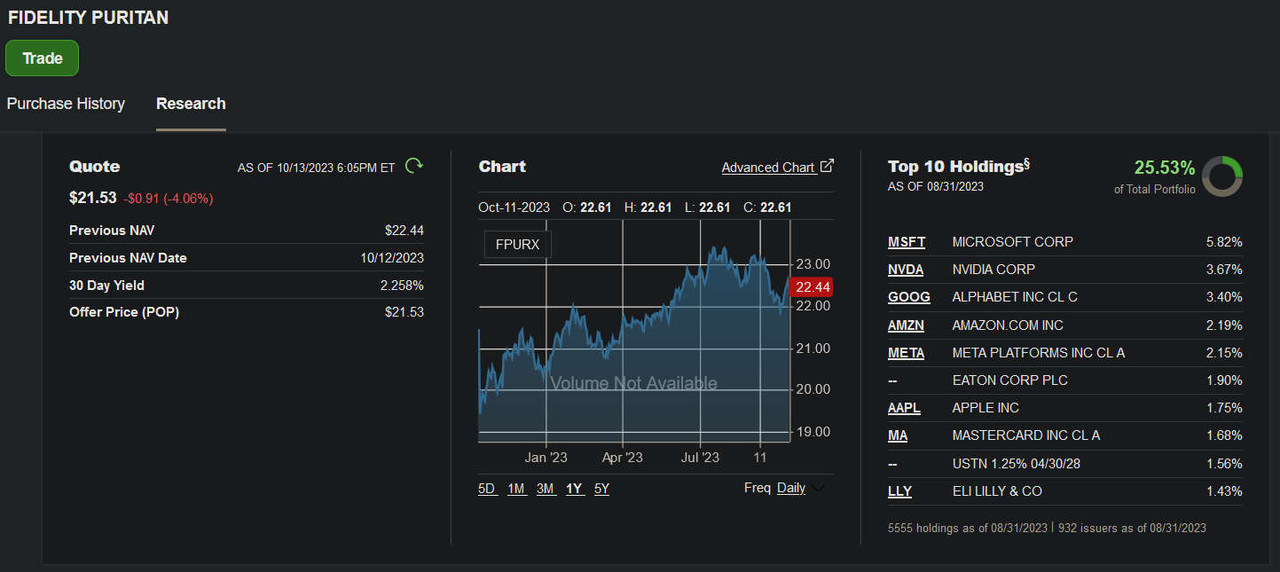The image size is (1280, 572).
Task: Select the 1Y chart range
Action: [574, 489]
